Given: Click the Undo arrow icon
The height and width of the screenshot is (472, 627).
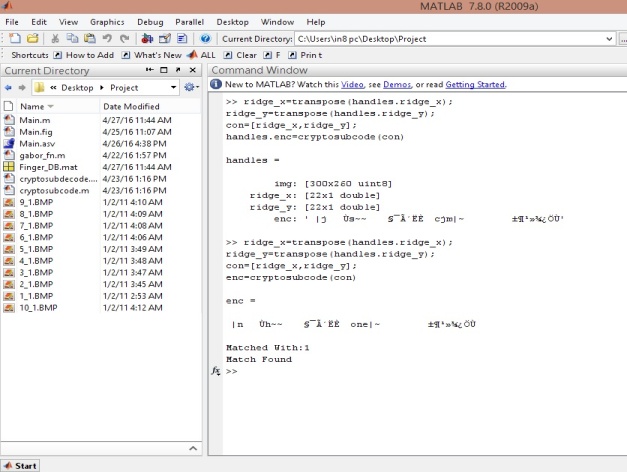Looking at the screenshot, I should pos(107,38).
